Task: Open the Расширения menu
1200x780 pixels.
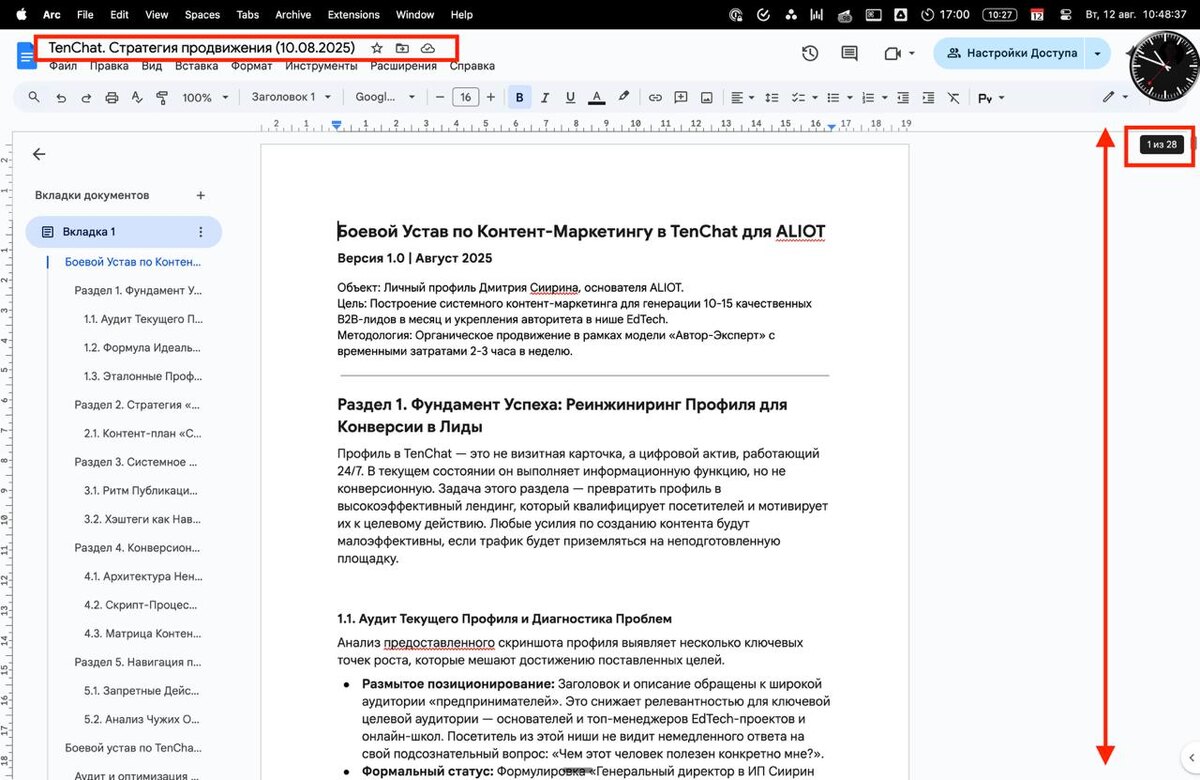Action: coord(403,66)
